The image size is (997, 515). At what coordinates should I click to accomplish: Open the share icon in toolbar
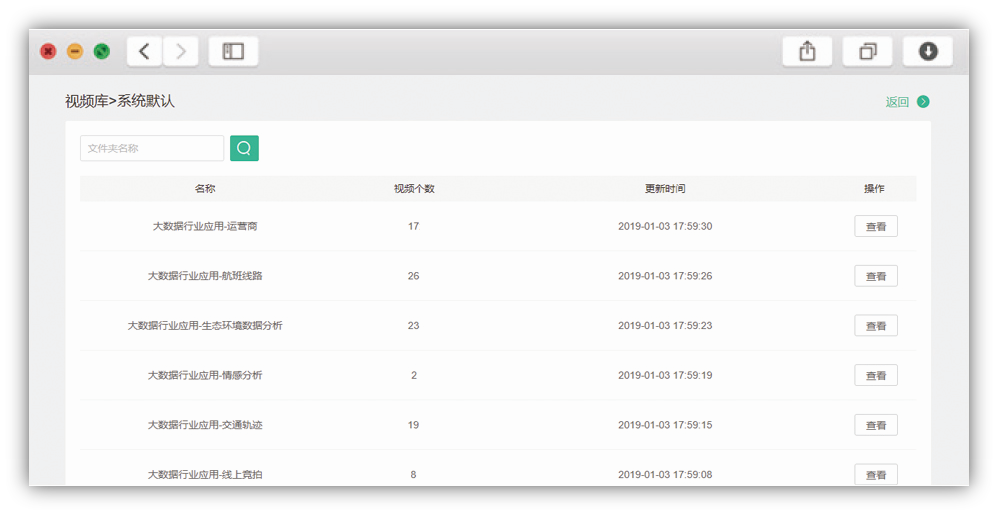807,52
